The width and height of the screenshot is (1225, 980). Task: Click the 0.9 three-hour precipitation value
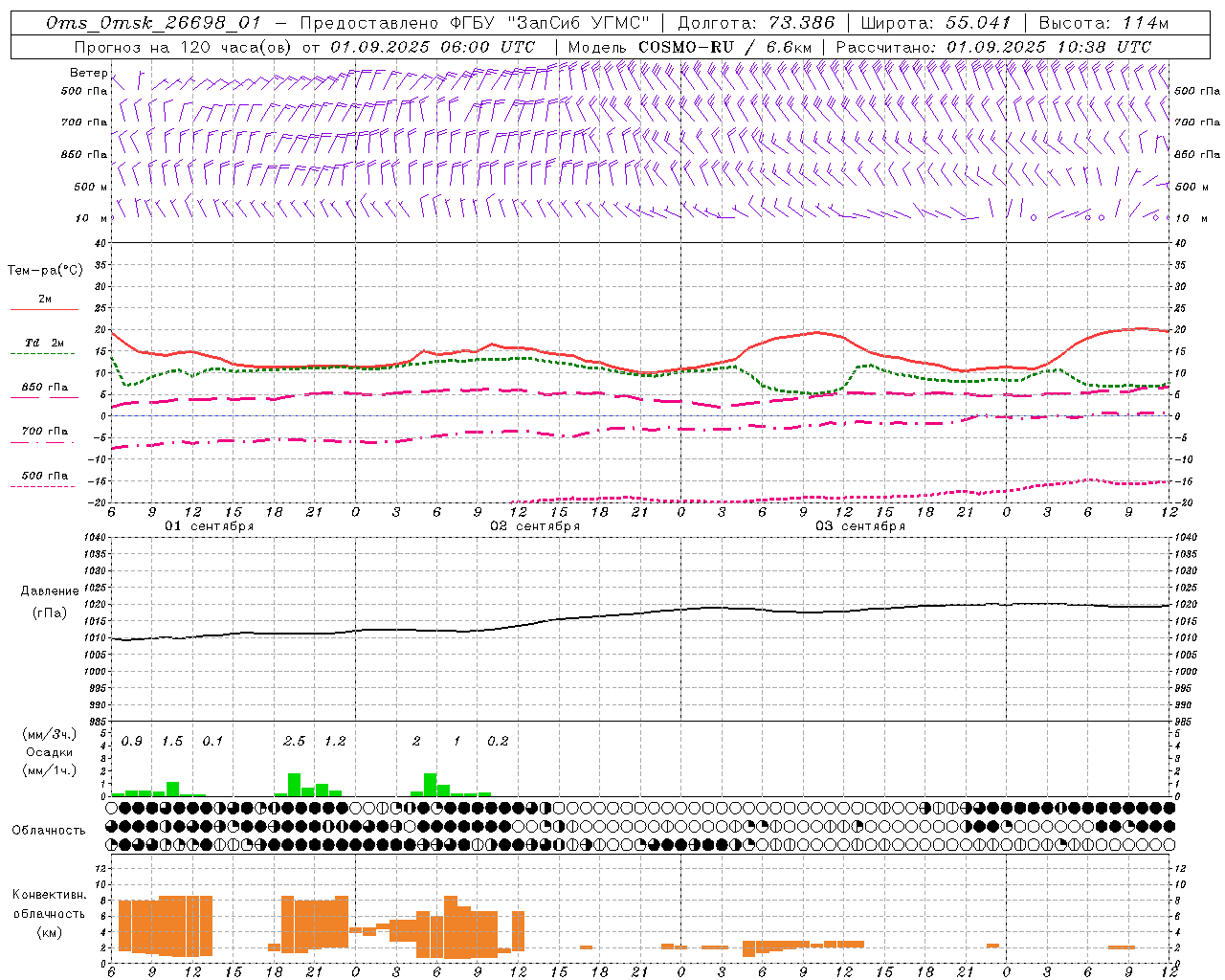coord(132,742)
